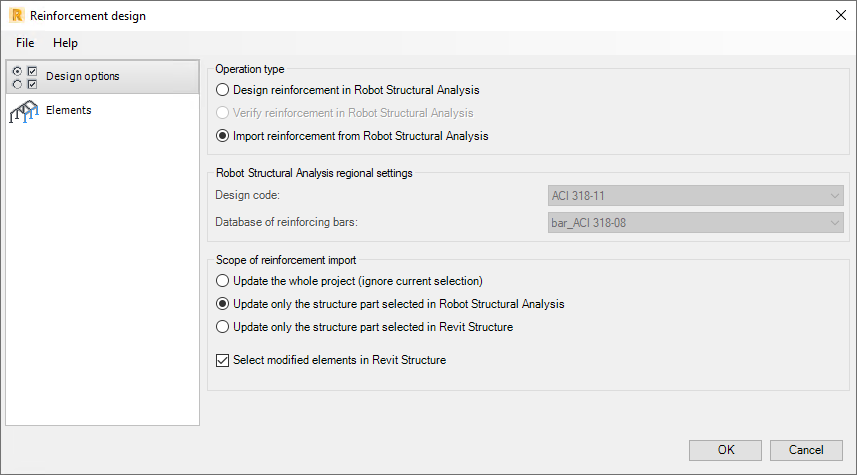This screenshot has width=857, height=475.
Task: Click the OK button
Action: [x=725, y=450]
